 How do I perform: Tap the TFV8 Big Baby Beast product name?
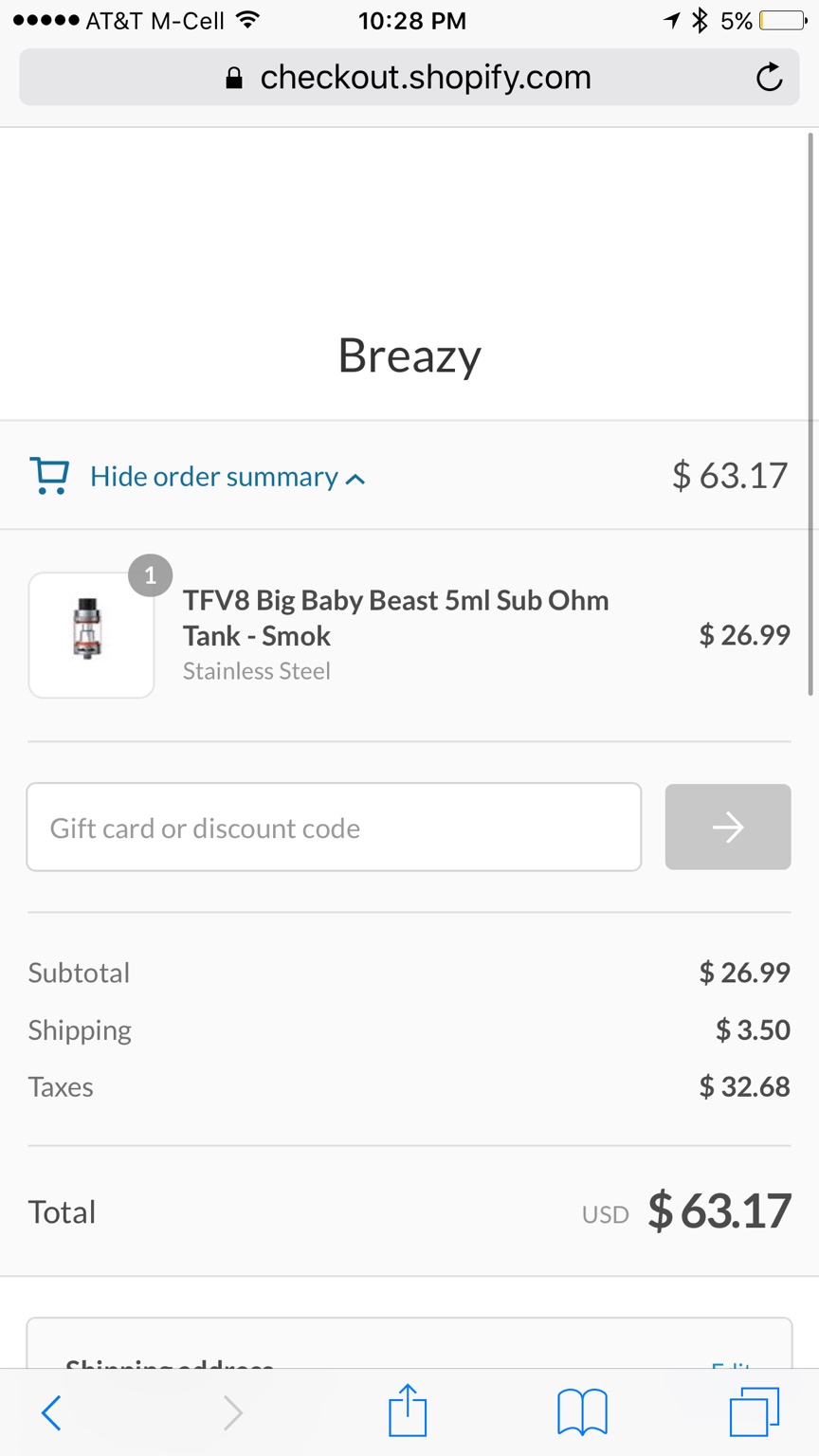pyautogui.click(x=395, y=617)
